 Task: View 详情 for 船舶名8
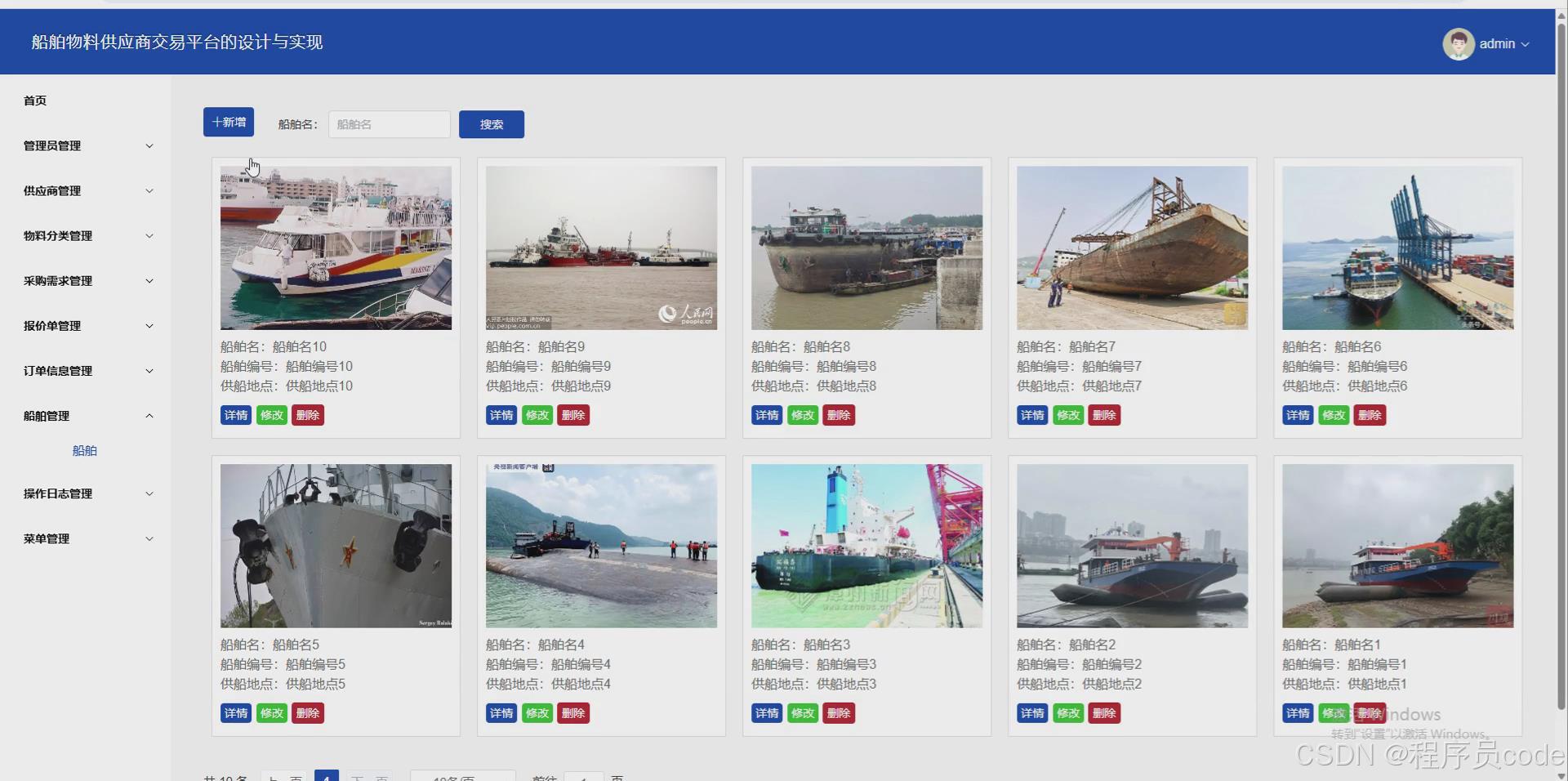click(x=767, y=415)
